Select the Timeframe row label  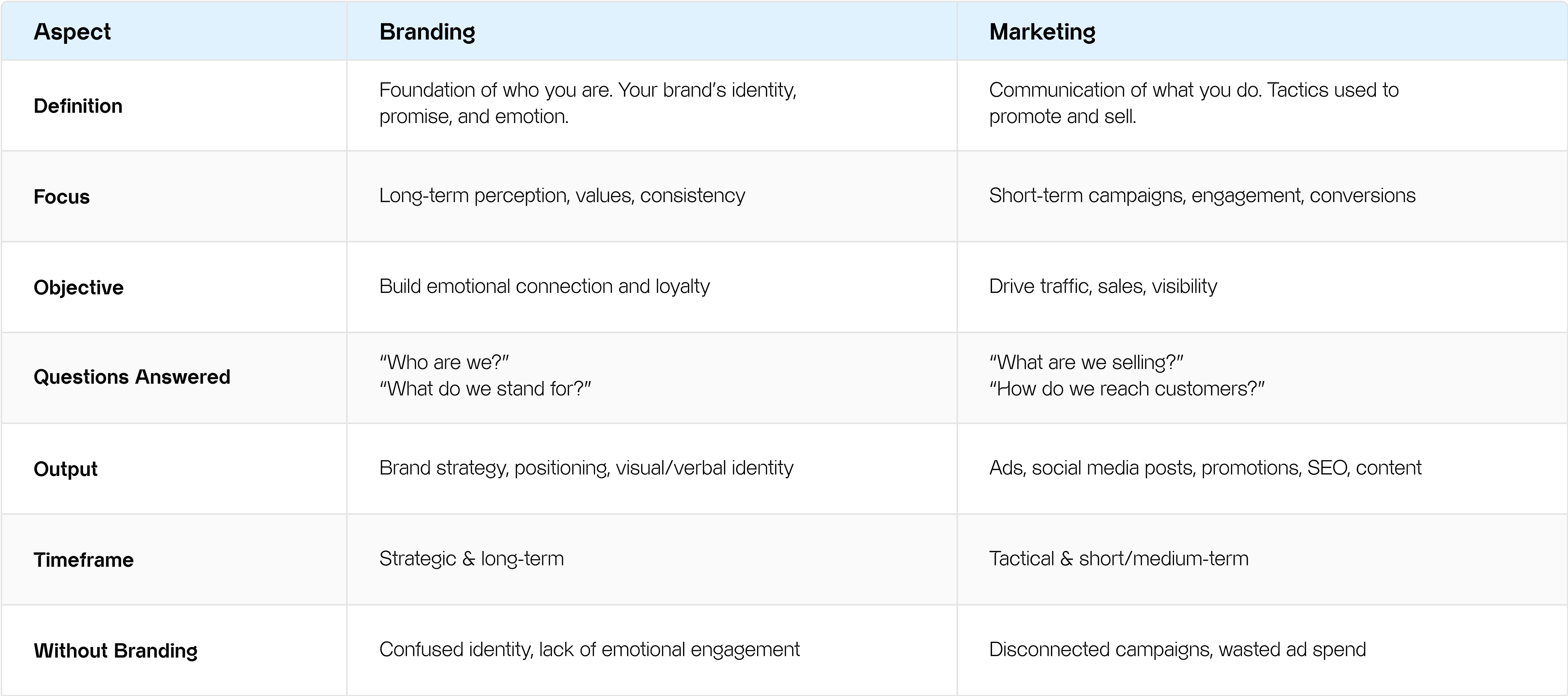point(83,559)
